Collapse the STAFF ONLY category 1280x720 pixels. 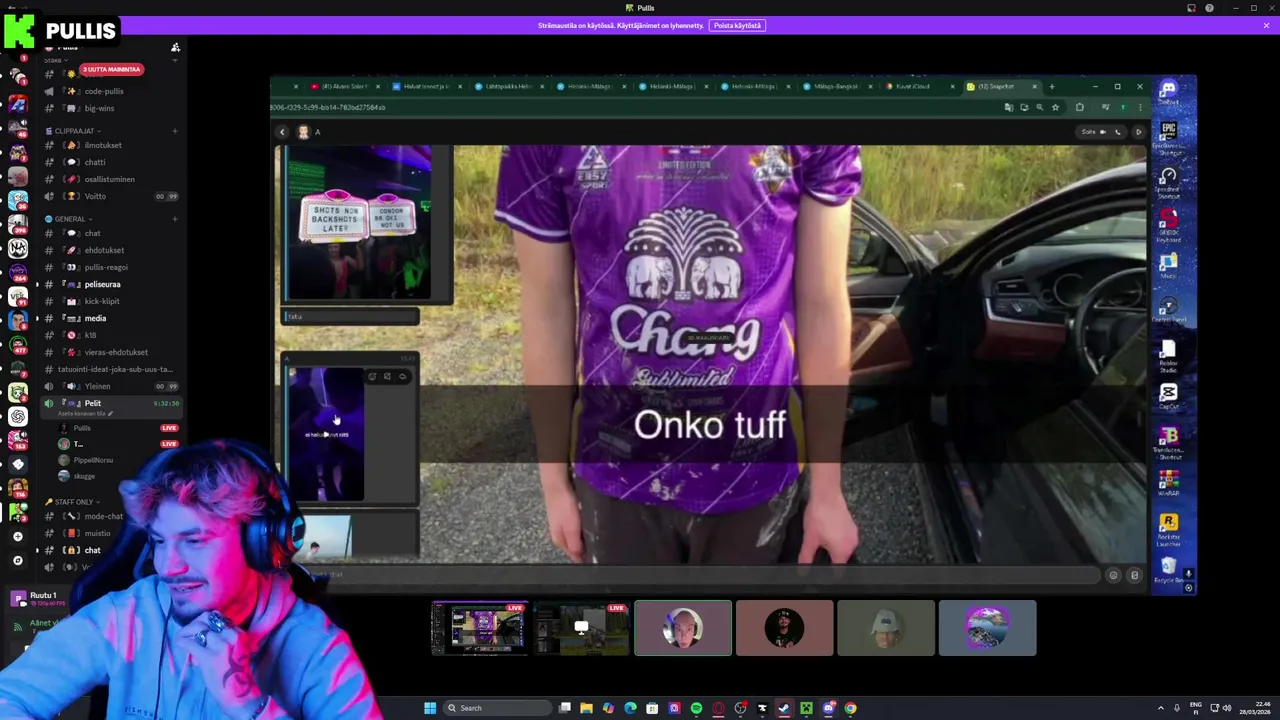(70, 502)
